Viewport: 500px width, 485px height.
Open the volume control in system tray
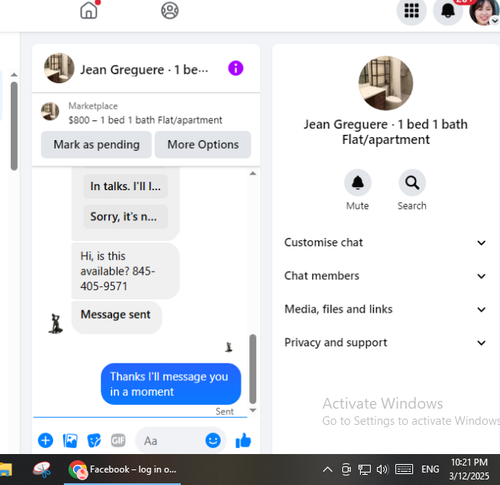pyautogui.click(x=382, y=470)
